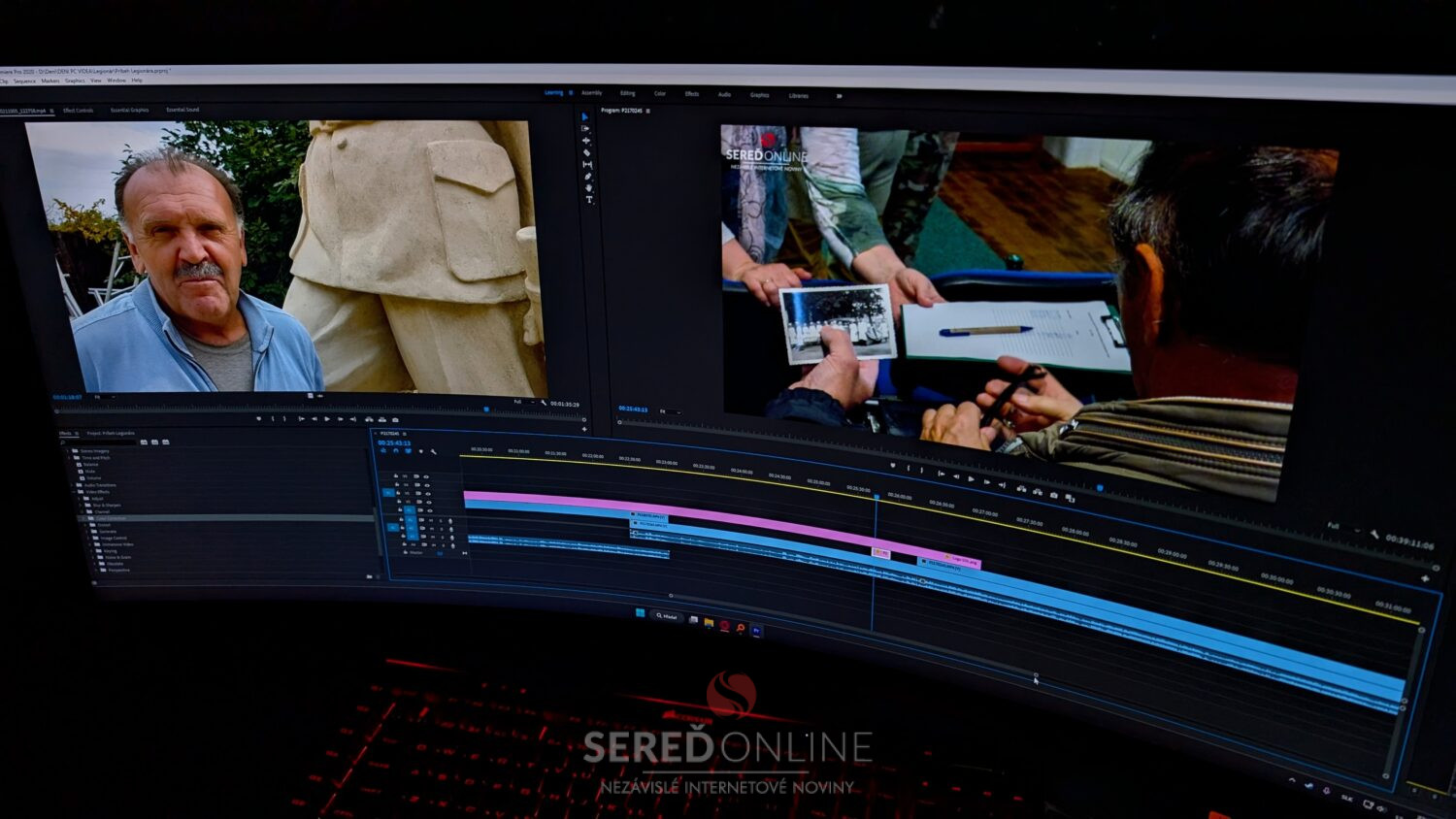Select the Ripple Edit tool
This screenshot has width=1456, height=819.
[586, 141]
